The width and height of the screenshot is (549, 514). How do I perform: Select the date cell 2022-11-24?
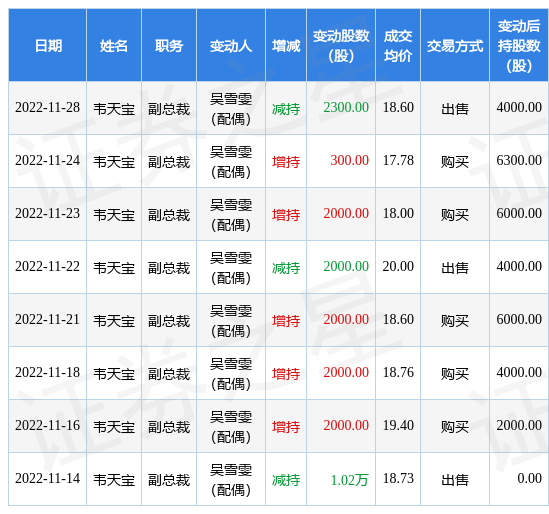[x=48, y=160]
